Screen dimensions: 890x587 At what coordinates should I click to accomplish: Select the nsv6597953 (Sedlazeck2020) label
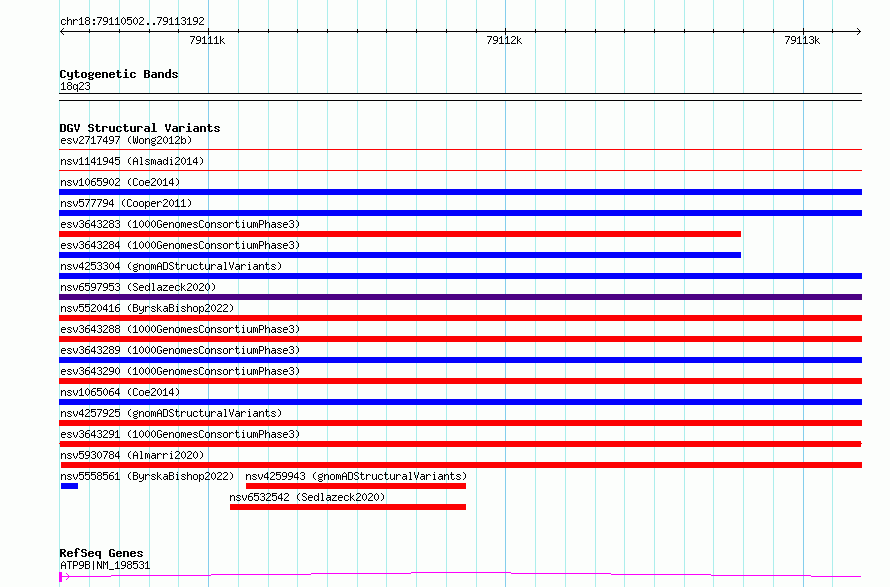coord(138,287)
